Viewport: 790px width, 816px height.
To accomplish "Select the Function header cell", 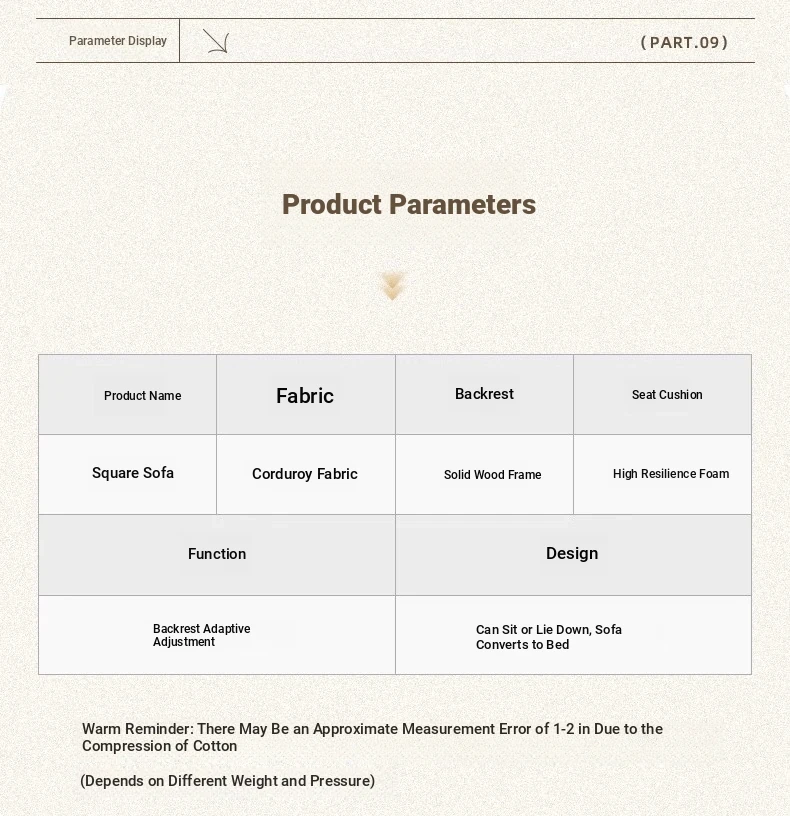I will (x=217, y=555).
